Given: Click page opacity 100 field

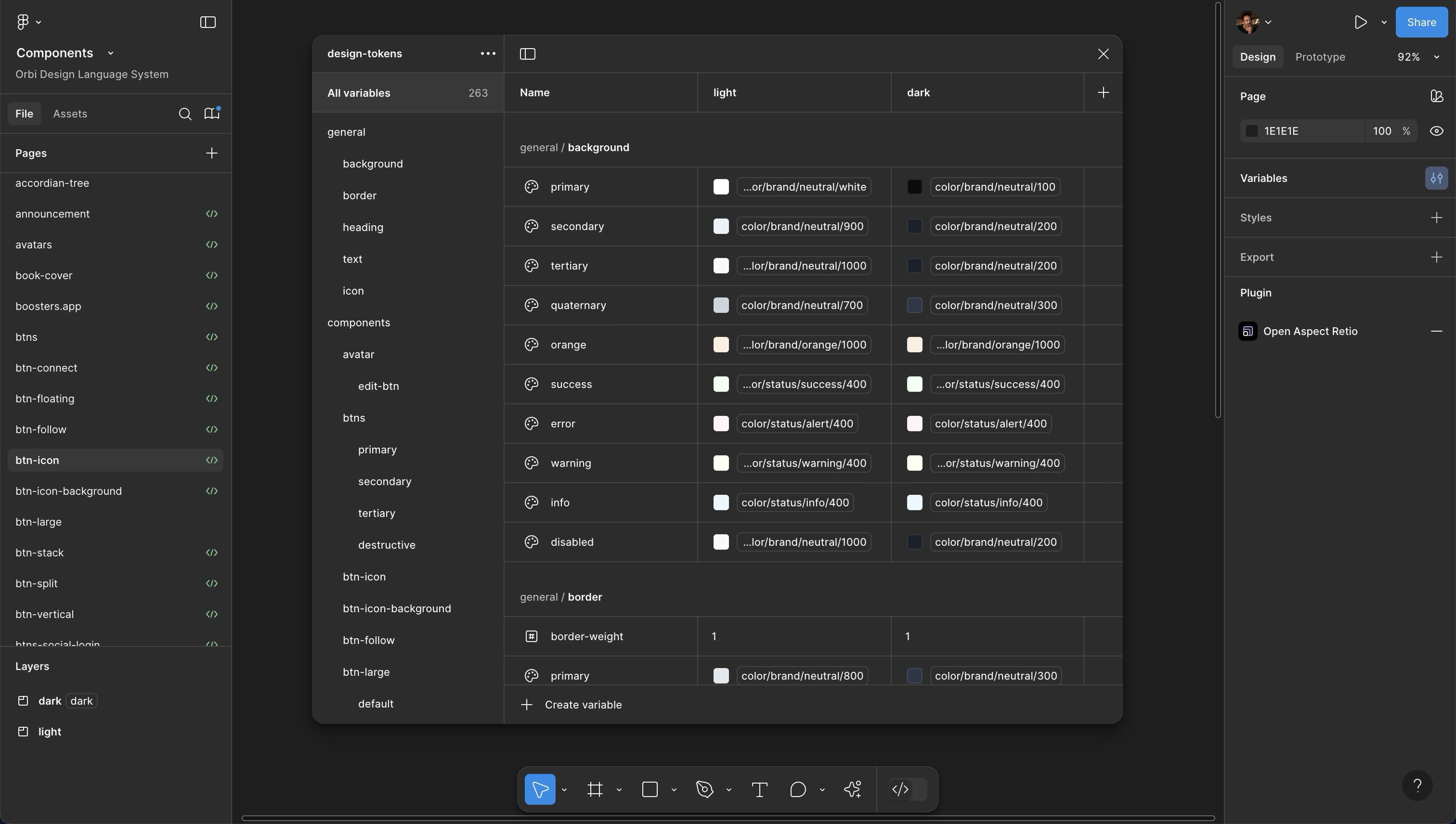Looking at the screenshot, I should pos(1382,131).
